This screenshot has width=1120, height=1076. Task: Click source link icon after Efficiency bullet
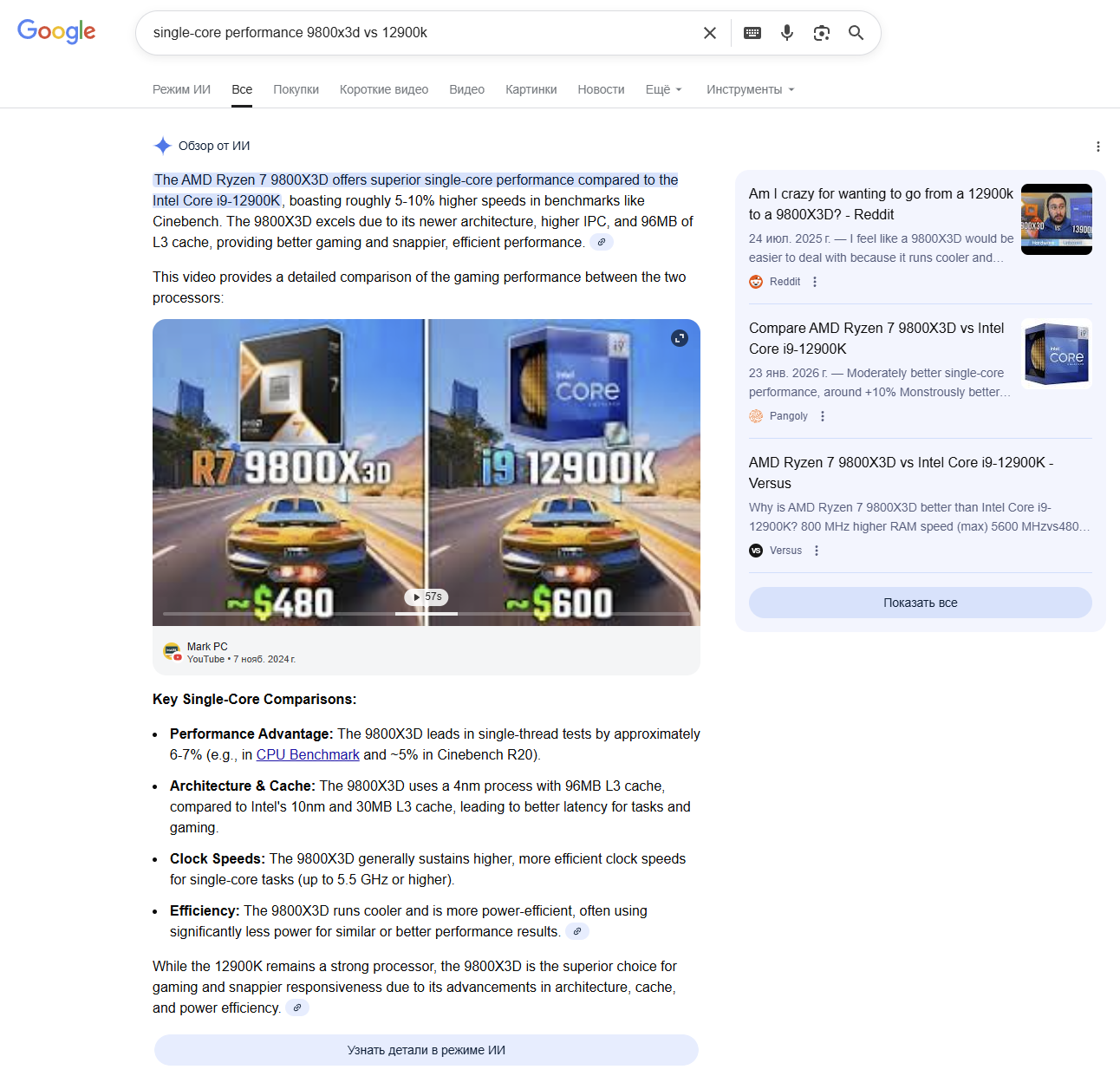tap(577, 931)
